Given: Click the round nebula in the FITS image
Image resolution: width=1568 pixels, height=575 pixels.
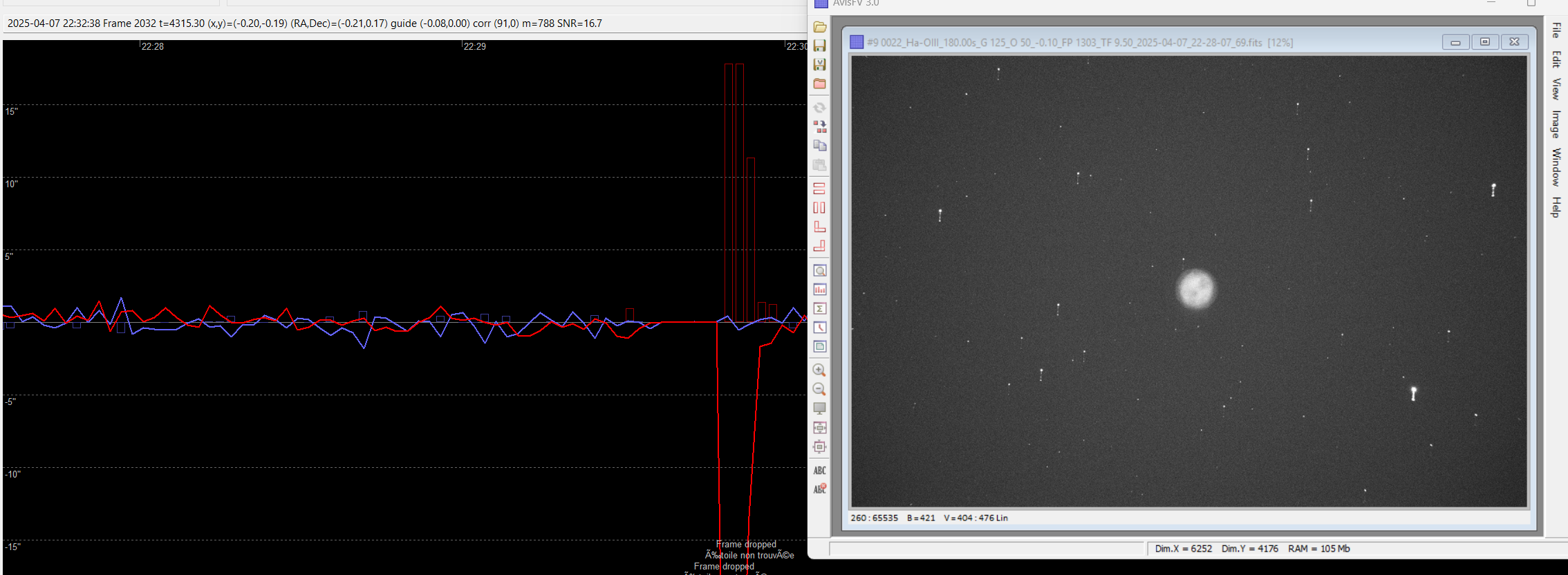Looking at the screenshot, I should point(1195,289).
